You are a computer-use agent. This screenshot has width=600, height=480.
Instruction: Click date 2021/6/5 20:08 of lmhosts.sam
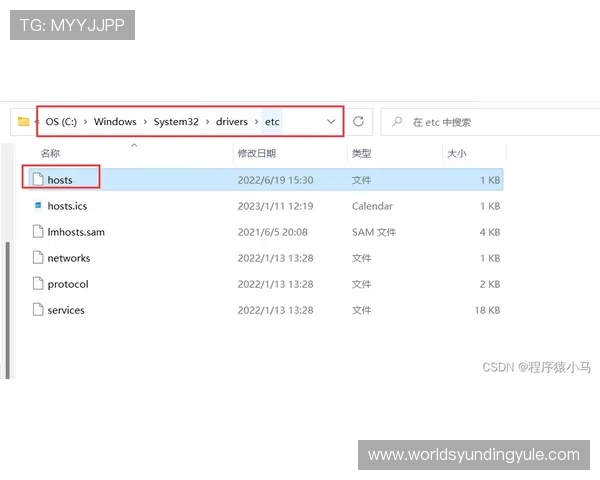pos(272,232)
